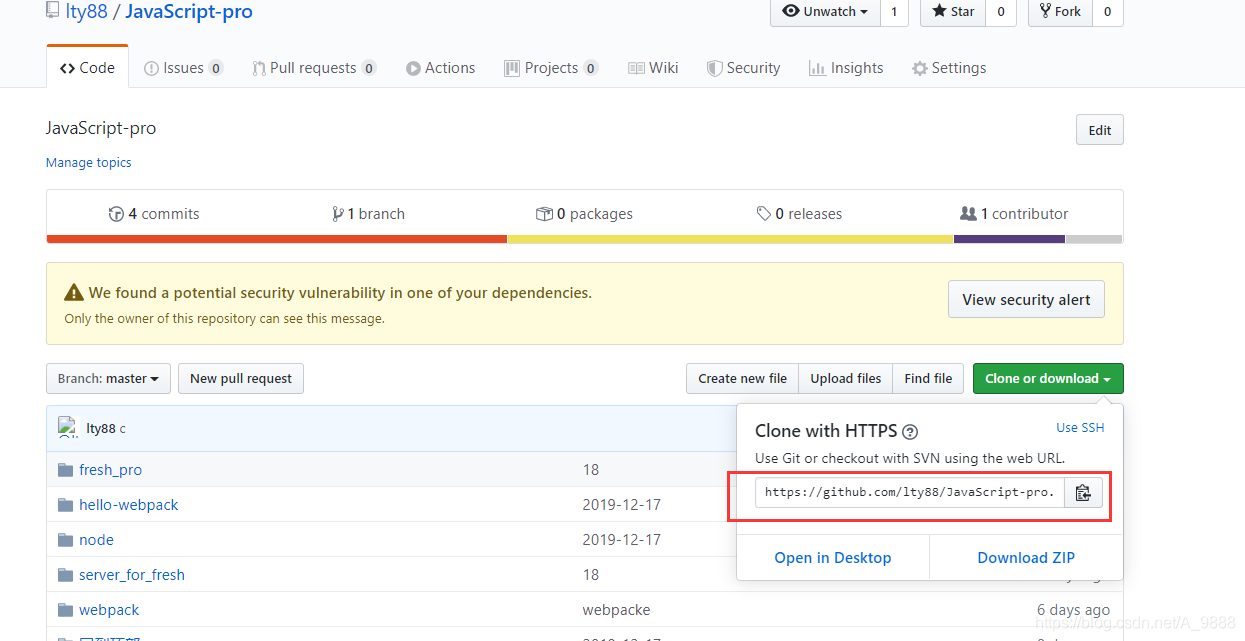
Task: View the 0 packages link
Action: pyautogui.click(x=584, y=214)
